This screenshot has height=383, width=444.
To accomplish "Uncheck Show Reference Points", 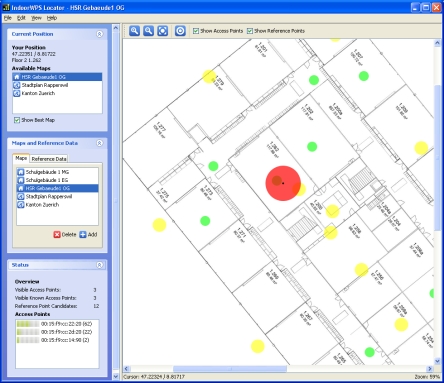I will pyautogui.click(x=250, y=31).
